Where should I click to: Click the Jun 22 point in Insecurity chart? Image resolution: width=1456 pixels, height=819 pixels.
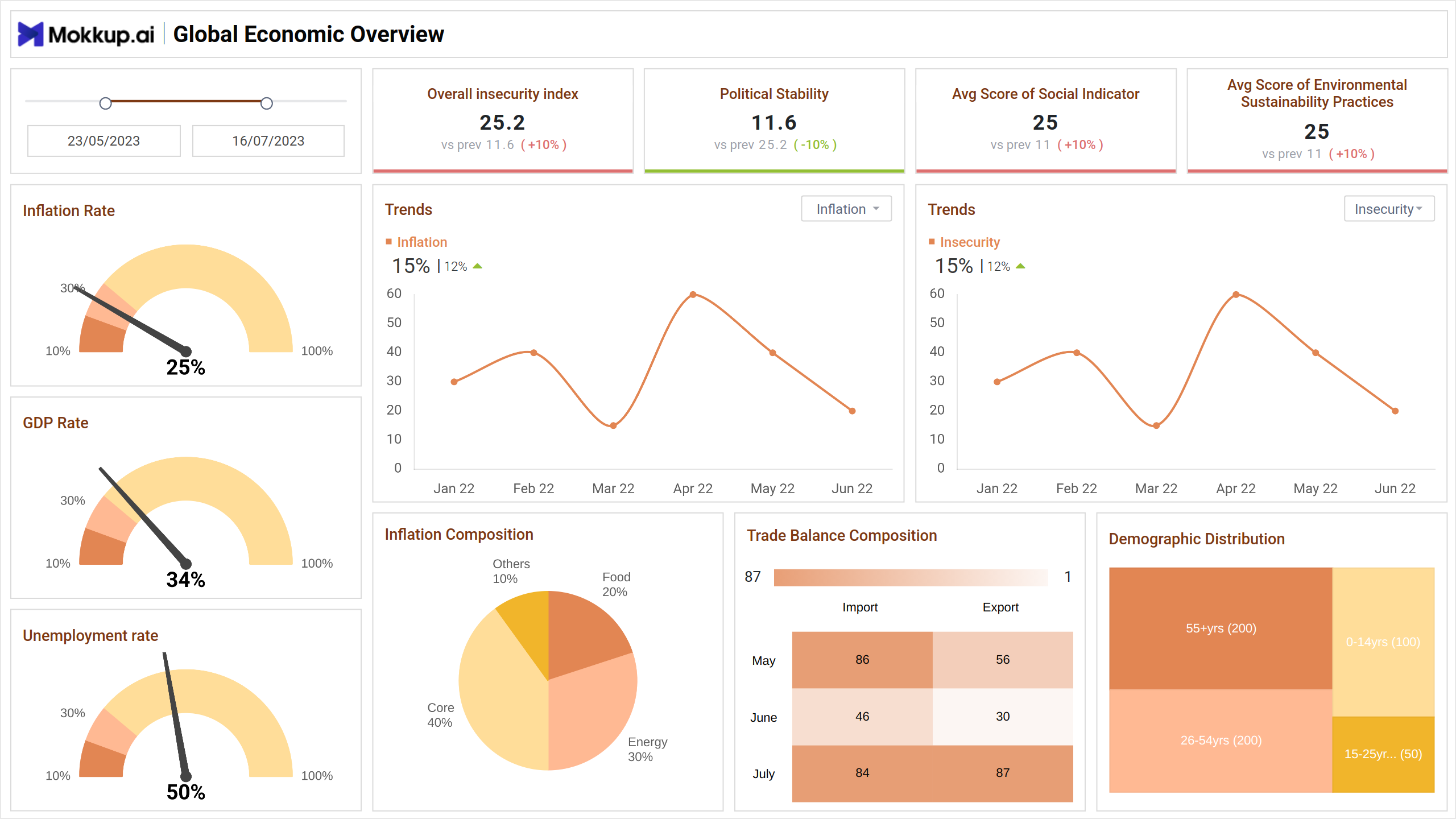[x=1395, y=411]
